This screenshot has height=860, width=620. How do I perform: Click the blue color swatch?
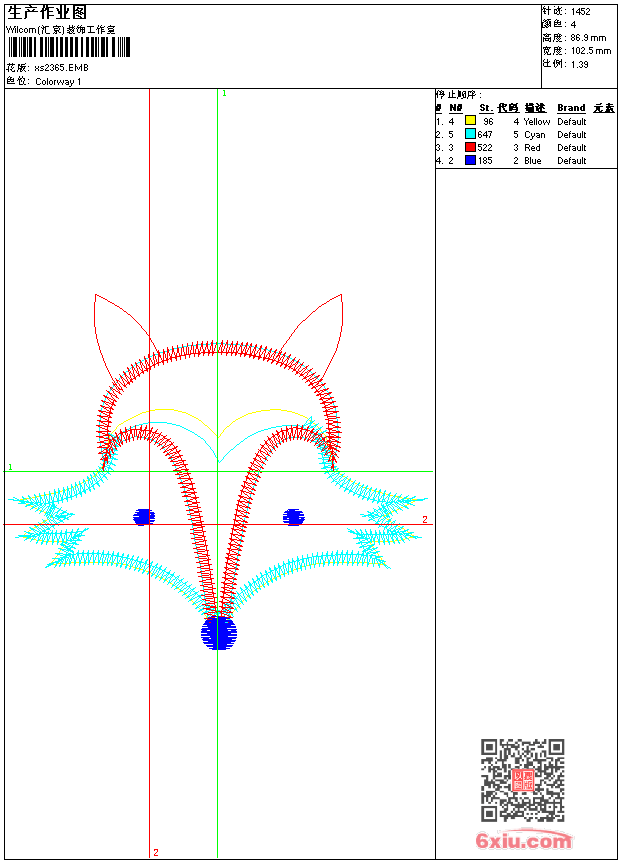[x=470, y=160]
